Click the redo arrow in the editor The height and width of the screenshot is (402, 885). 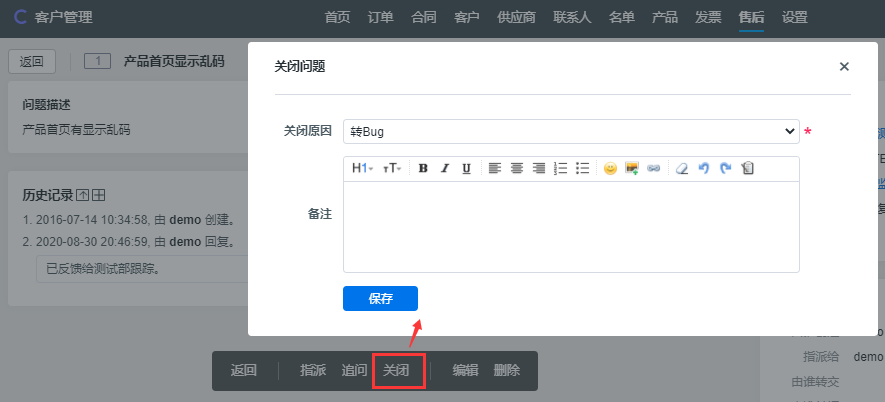click(x=726, y=168)
